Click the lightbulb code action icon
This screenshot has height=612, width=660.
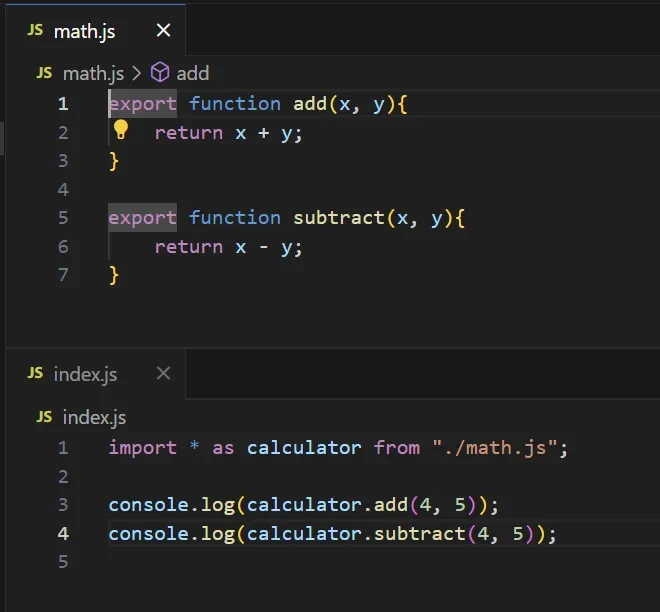click(120, 130)
